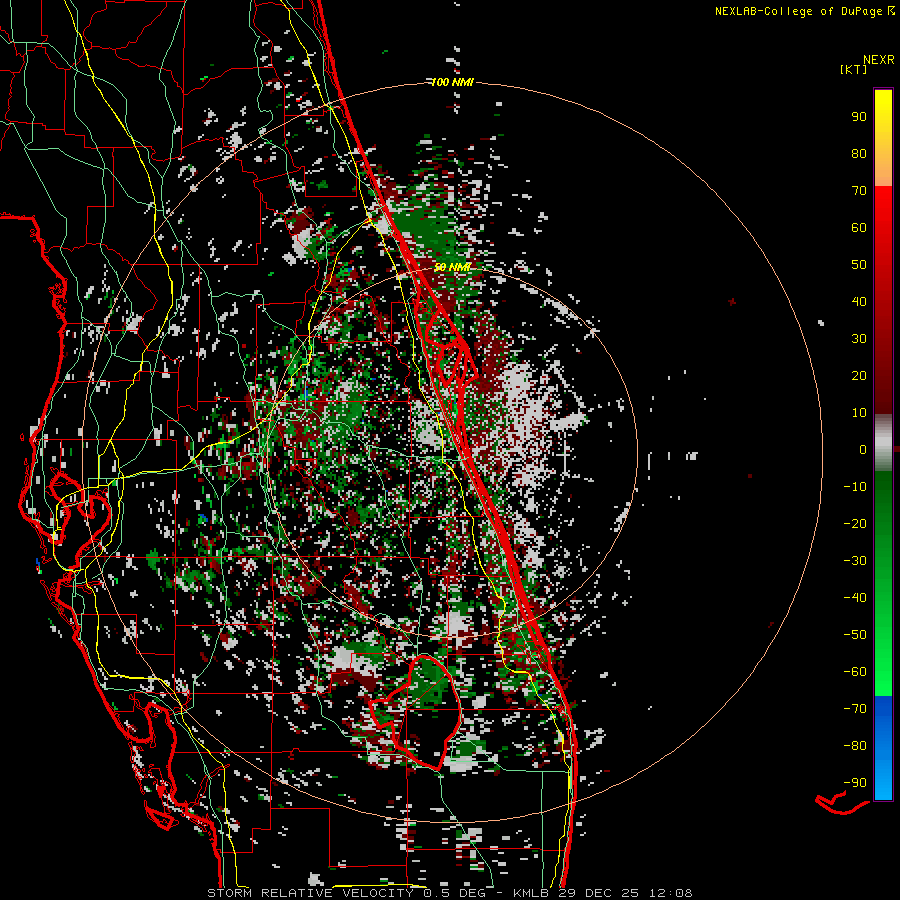The height and width of the screenshot is (900, 900).
Task: Select the 100 NMI range ring label
Action: point(452,82)
